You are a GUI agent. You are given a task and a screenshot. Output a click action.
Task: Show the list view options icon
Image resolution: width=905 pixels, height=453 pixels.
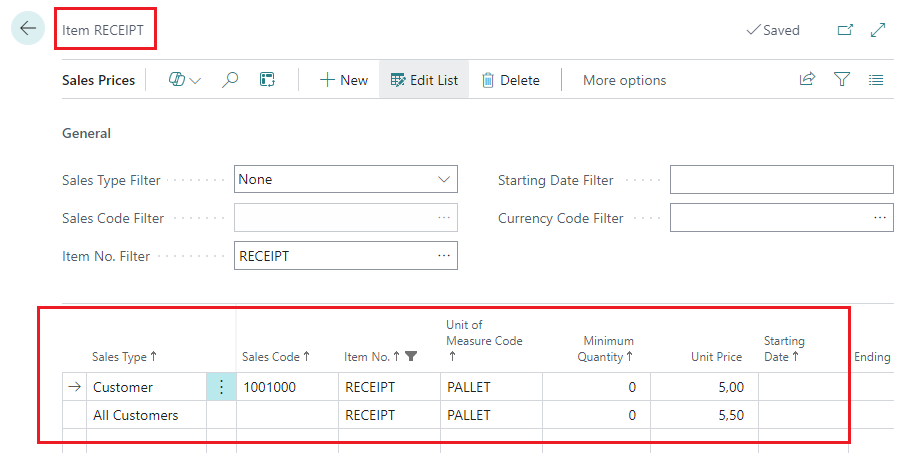click(876, 80)
